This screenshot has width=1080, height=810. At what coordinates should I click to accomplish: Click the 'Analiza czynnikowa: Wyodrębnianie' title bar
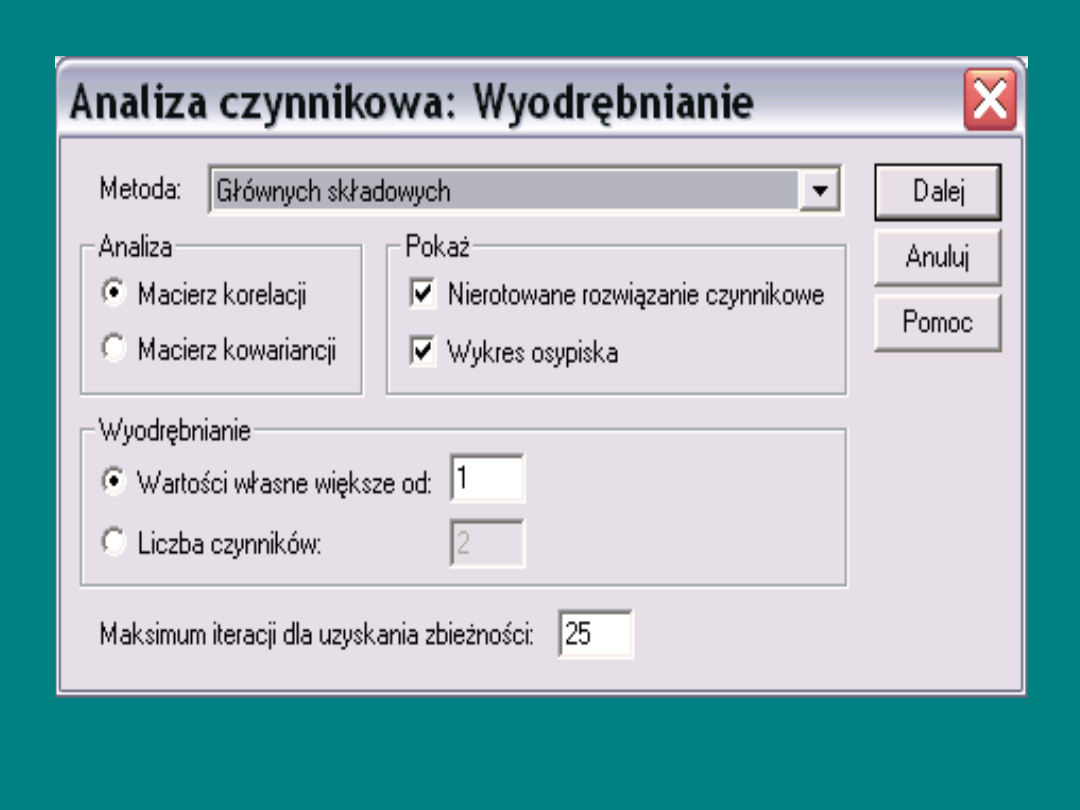point(410,103)
